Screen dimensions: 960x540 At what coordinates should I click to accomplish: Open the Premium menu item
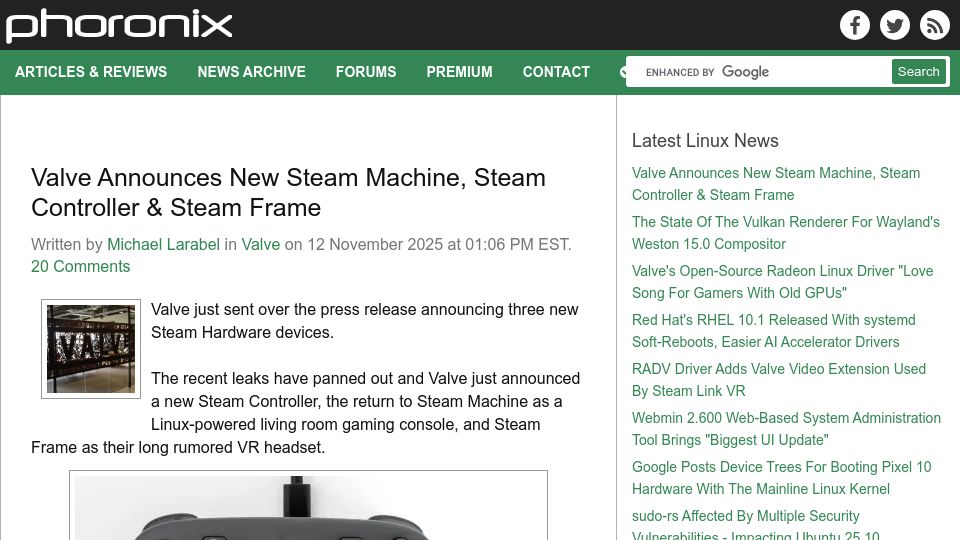click(x=459, y=72)
